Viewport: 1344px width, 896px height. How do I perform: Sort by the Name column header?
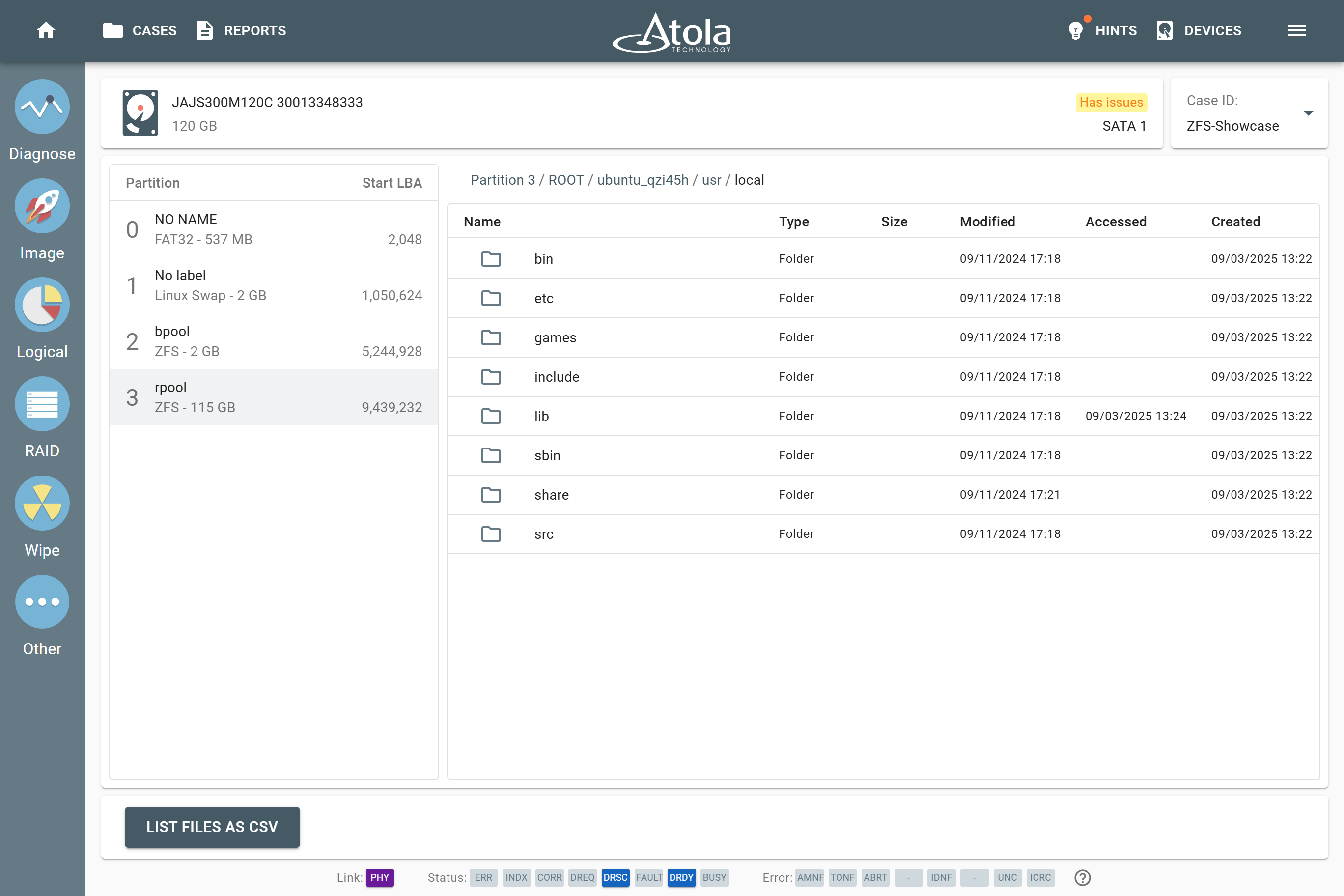point(482,222)
